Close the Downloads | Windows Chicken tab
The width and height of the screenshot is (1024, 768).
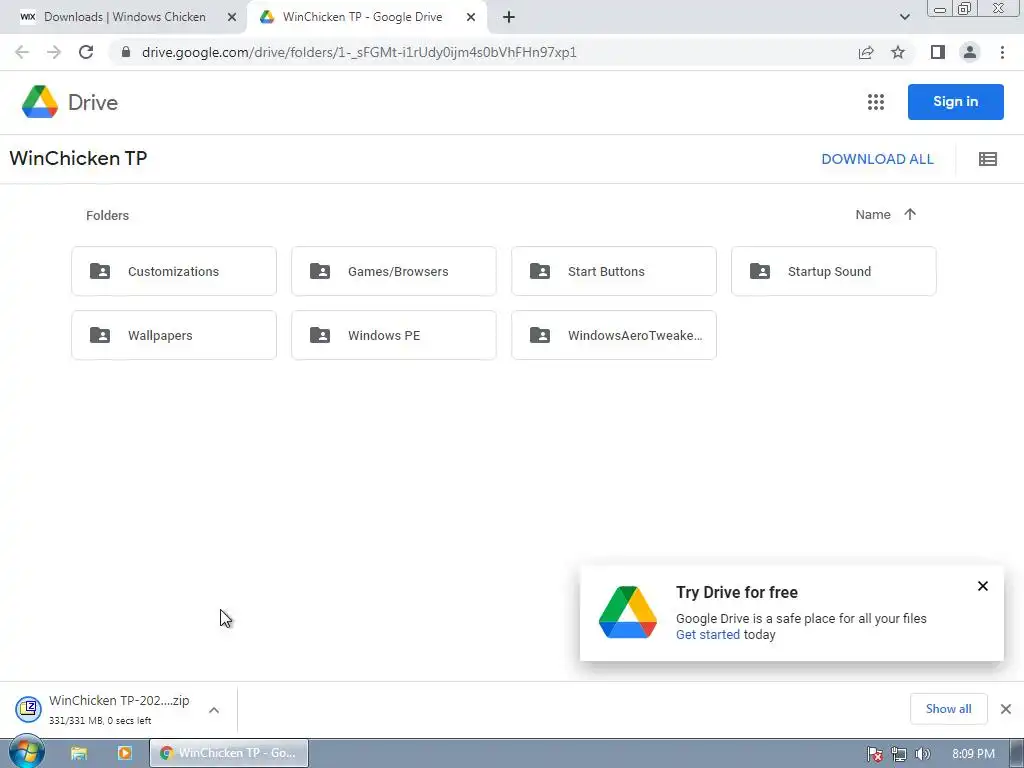(231, 17)
